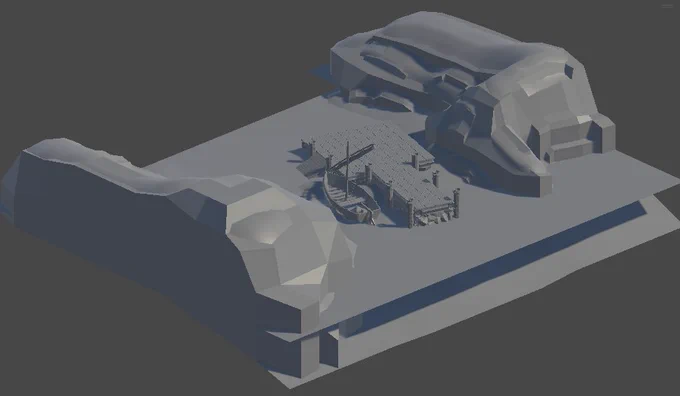Select the boat's slanted mast pole

[x=353, y=158]
